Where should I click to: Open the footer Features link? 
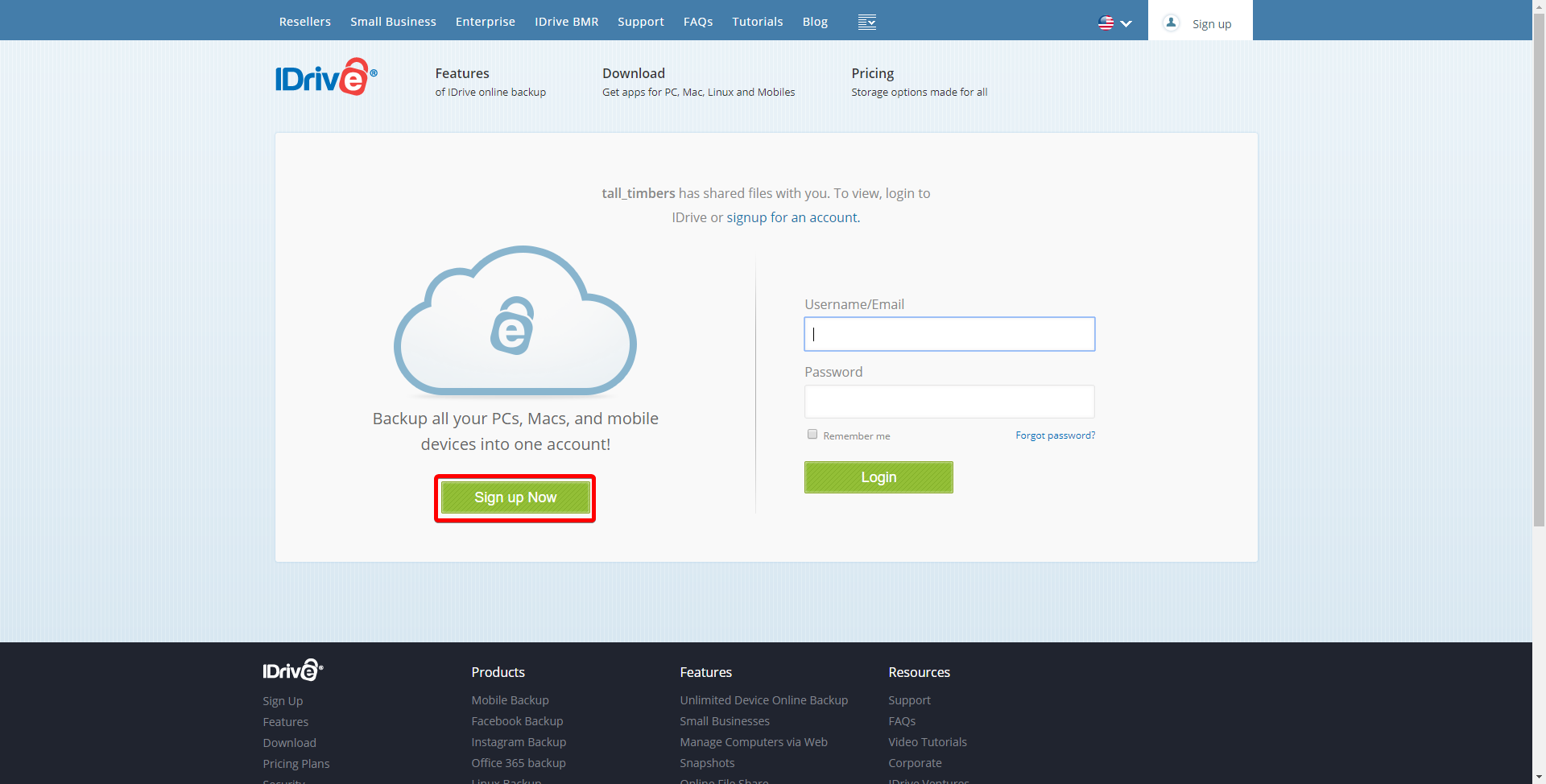[x=286, y=722]
